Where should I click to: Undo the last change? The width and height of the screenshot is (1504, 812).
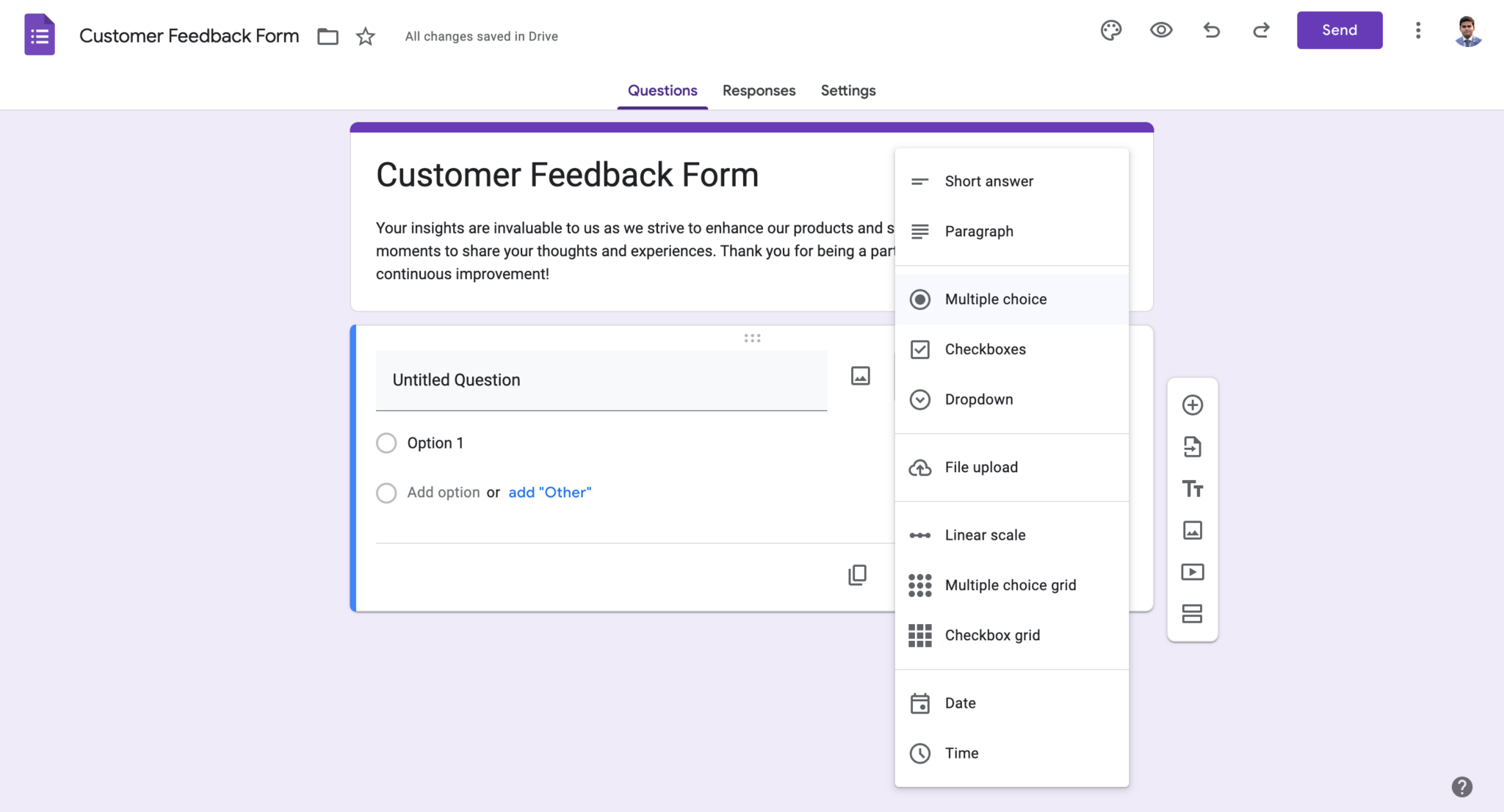pyautogui.click(x=1211, y=30)
